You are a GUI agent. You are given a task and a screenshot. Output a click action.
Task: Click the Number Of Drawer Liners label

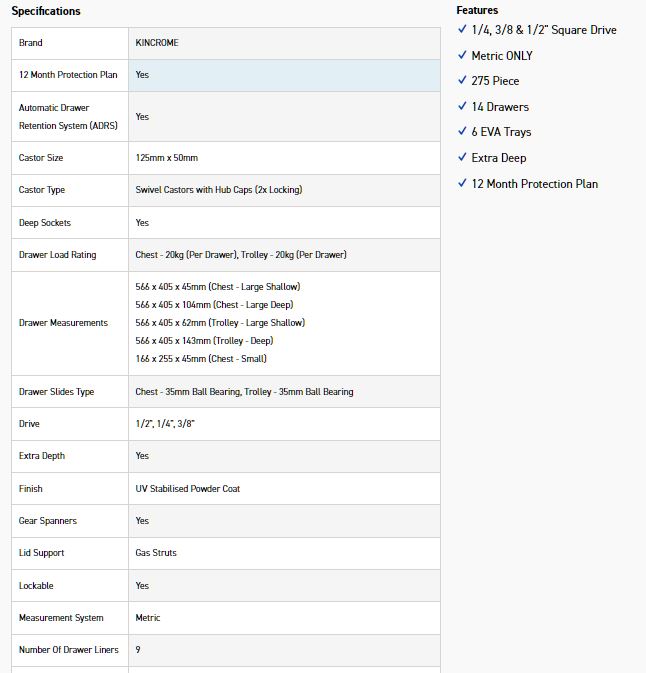69,650
